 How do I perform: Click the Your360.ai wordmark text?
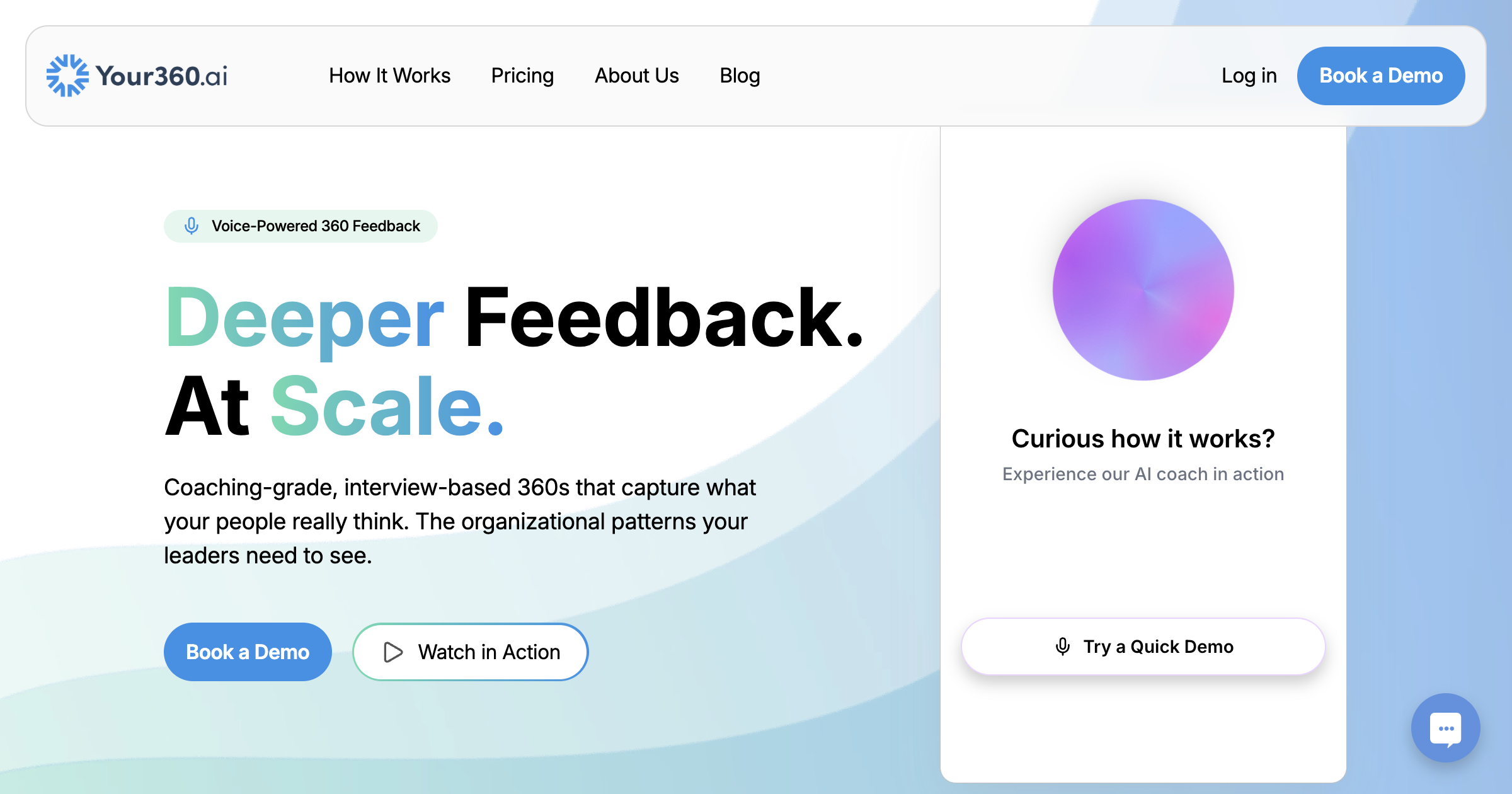pos(162,76)
